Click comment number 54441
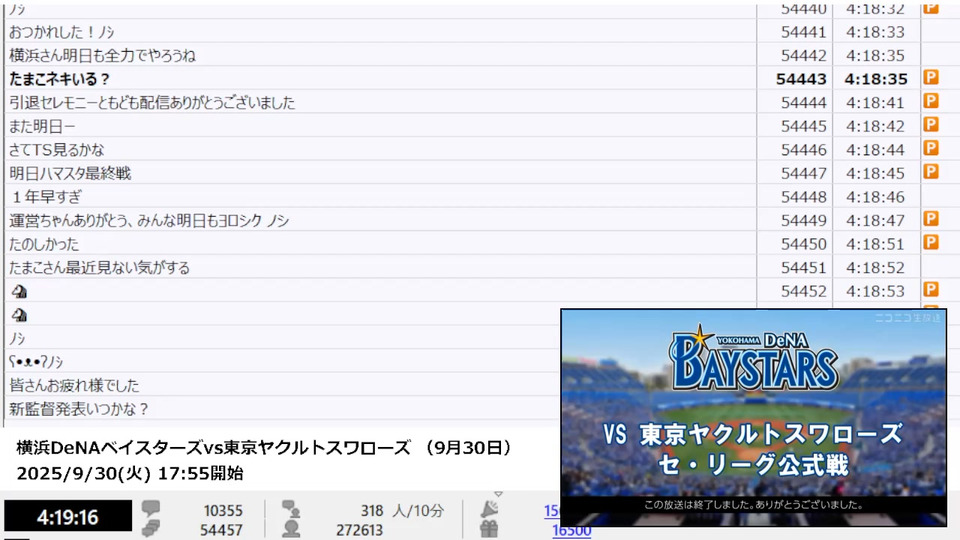This screenshot has width=960, height=540. [x=803, y=32]
